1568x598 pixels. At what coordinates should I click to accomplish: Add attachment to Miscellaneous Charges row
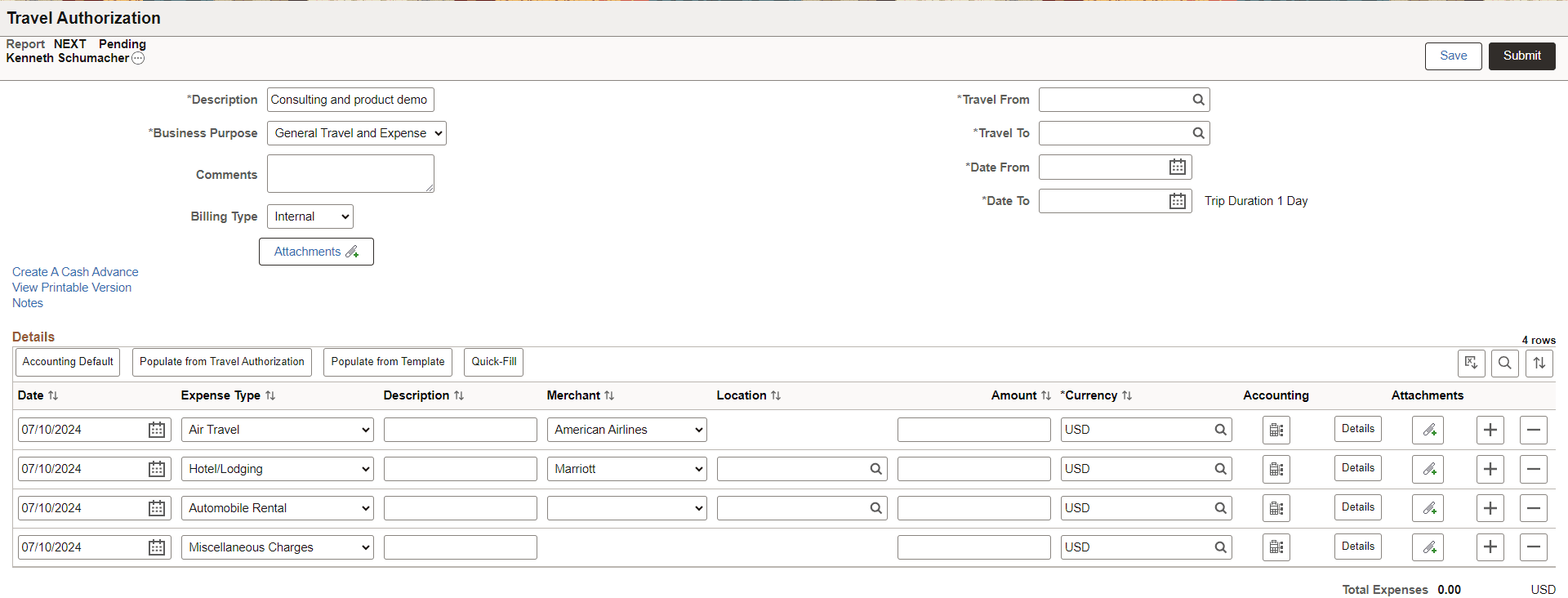click(x=1428, y=547)
